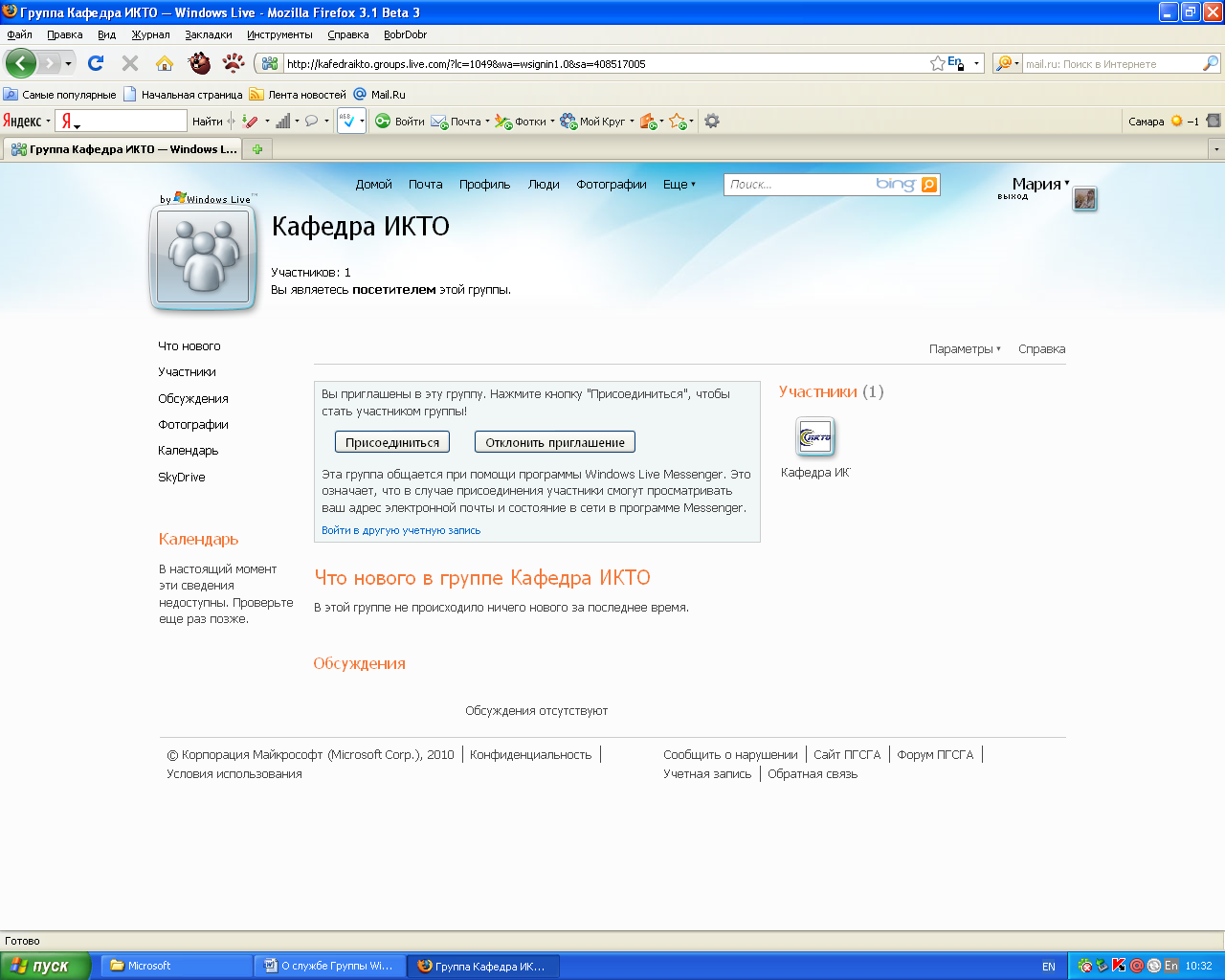Open the browser home page icon
1225x980 pixels.
[x=165, y=63]
